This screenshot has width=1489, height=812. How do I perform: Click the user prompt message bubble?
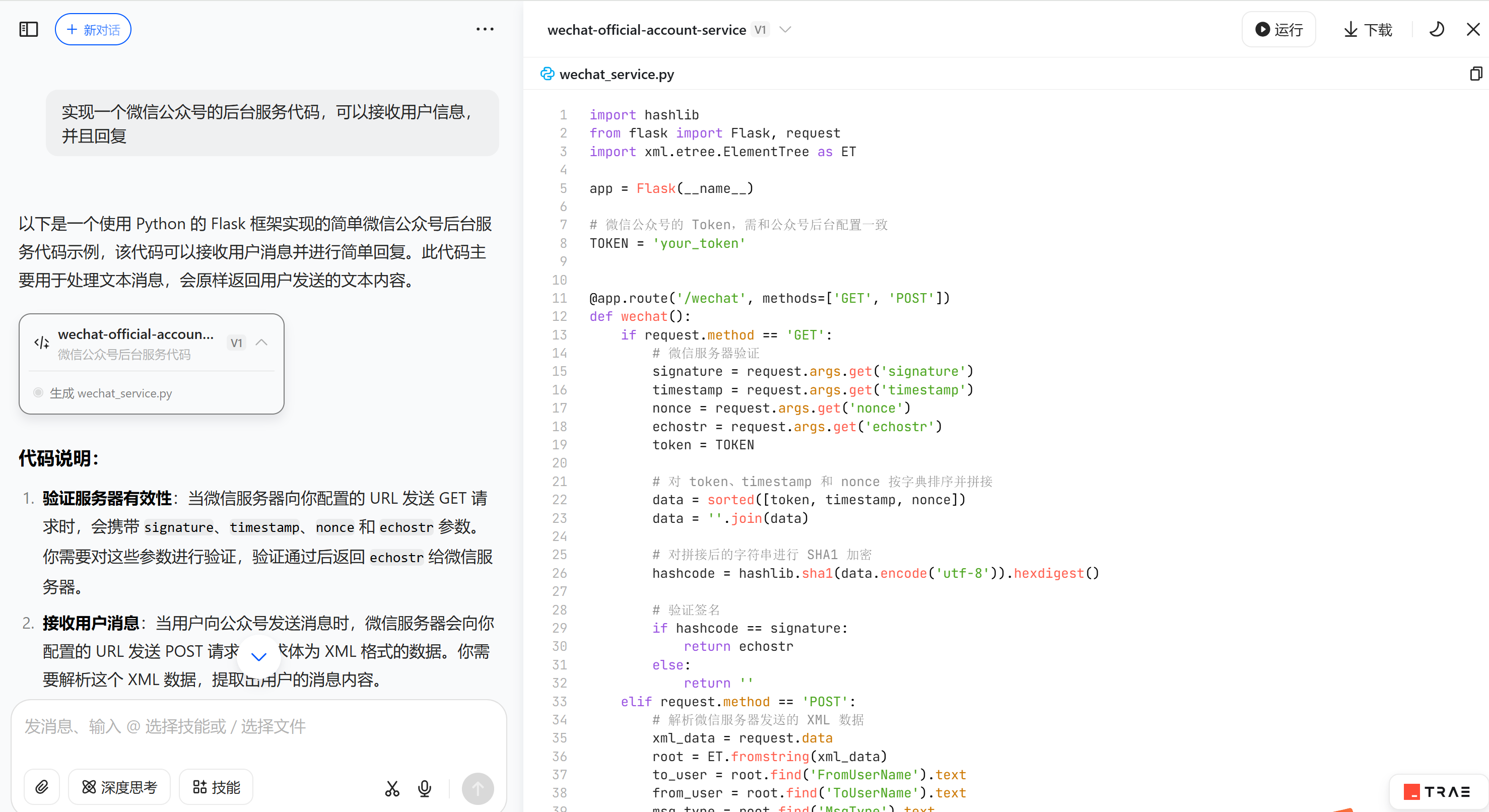272,123
